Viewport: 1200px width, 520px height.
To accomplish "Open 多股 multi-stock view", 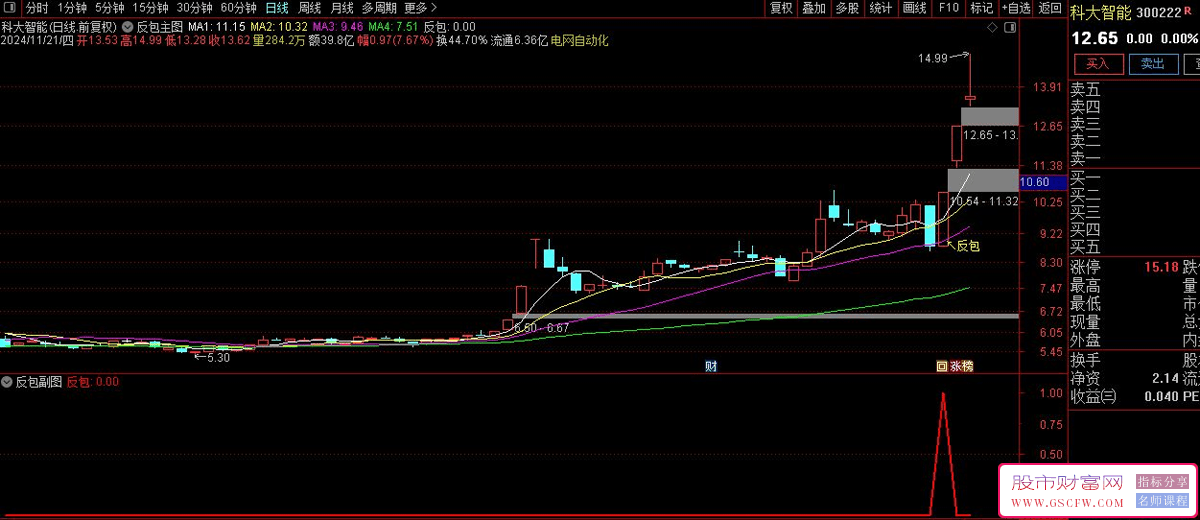I will [x=847, y=8].
